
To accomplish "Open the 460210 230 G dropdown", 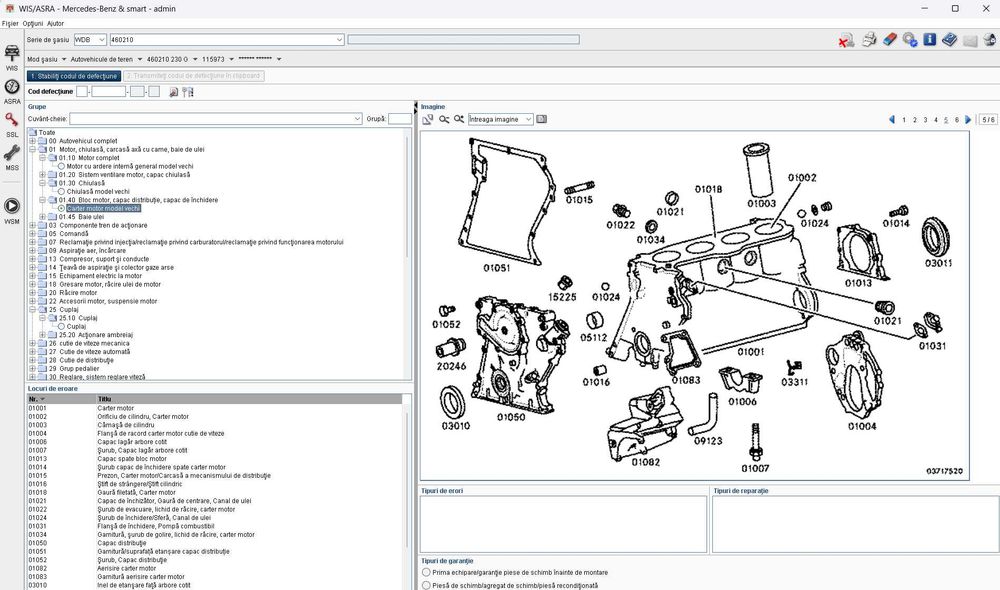I will click(x=172, y=59).
